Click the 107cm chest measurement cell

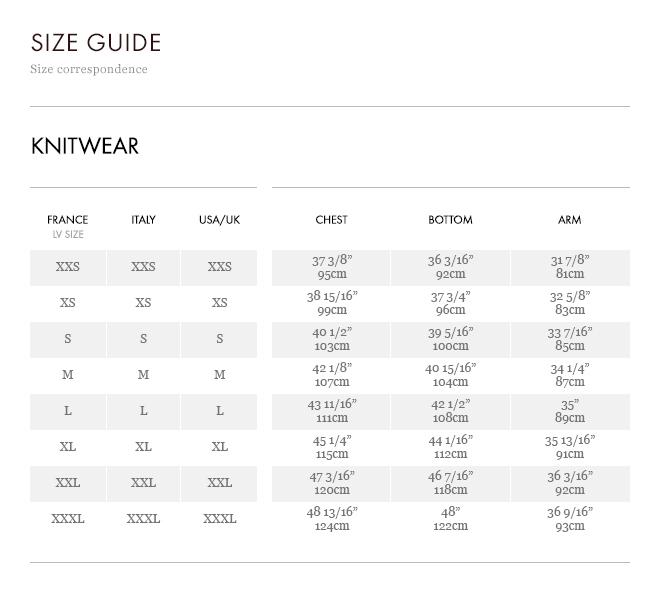point(332,376)
